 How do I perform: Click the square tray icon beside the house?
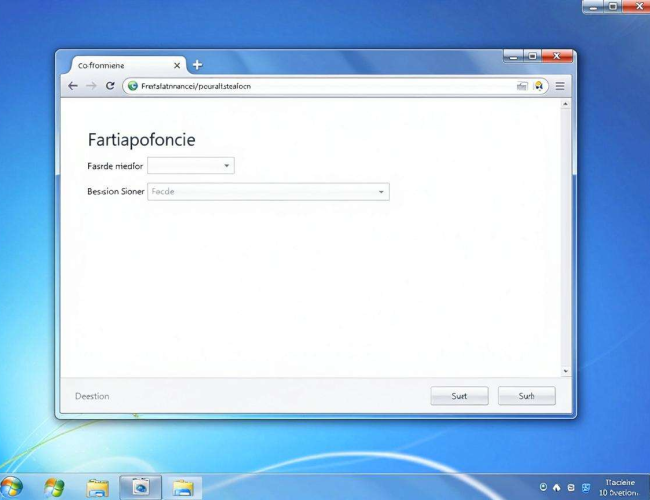571,488
